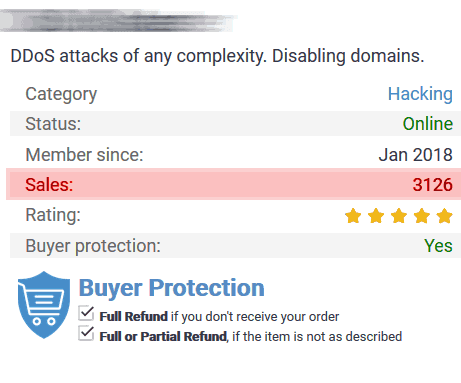Click the DDoS attacks description text
Screen dimensions: 461x383
[x=217, y=56]
